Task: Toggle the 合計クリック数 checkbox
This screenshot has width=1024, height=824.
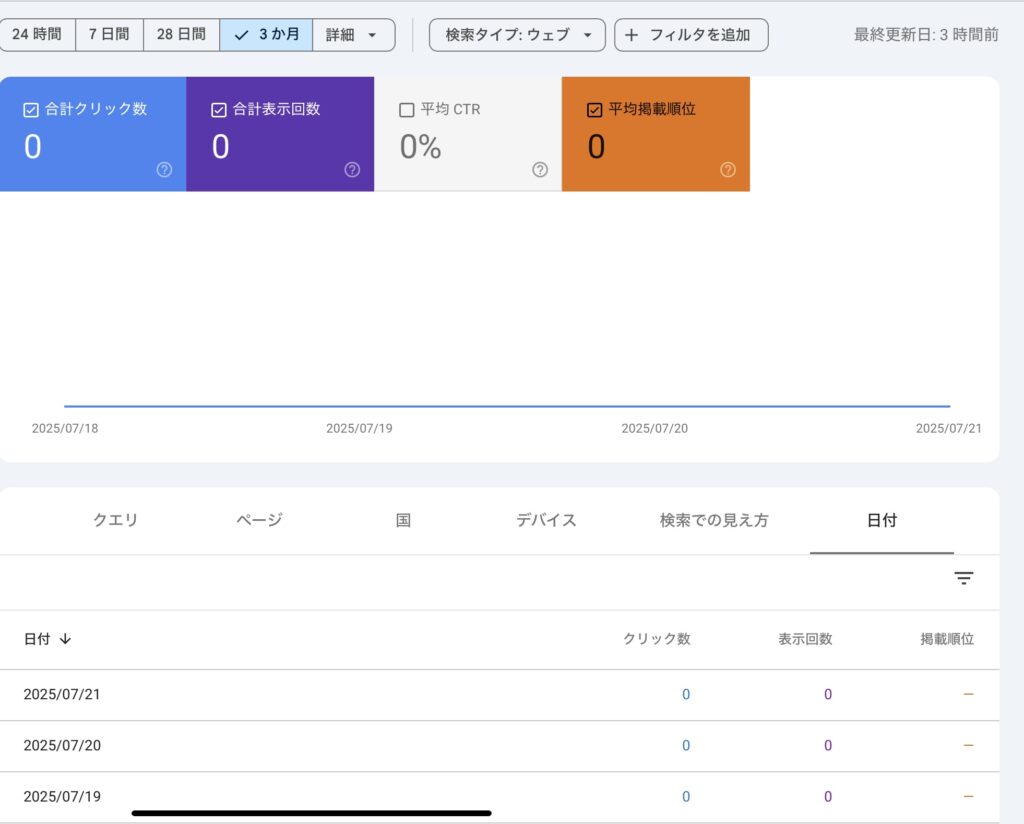Action: [x=31, y=110]
